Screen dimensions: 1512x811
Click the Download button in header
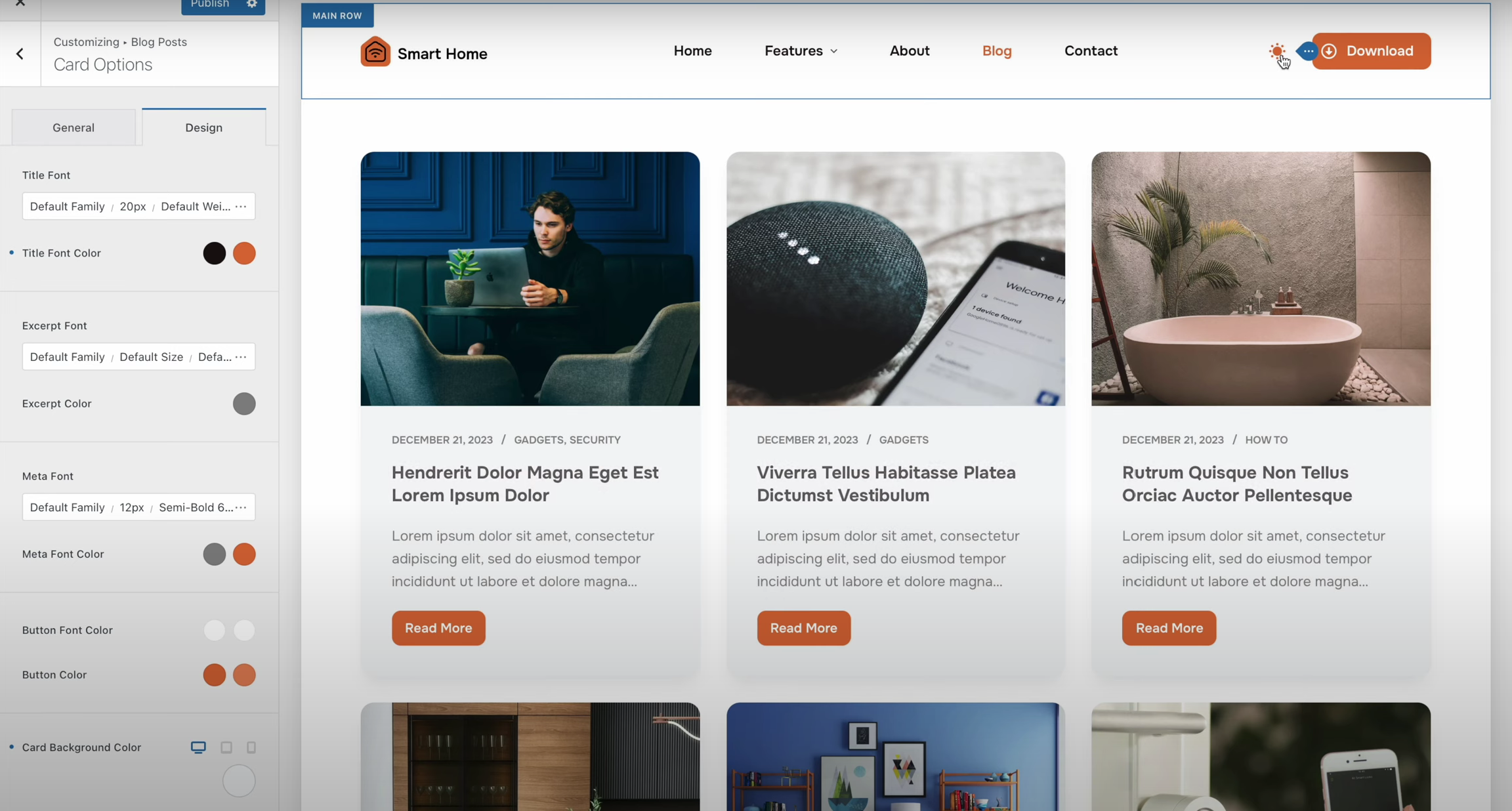[x=1372, y=51]
